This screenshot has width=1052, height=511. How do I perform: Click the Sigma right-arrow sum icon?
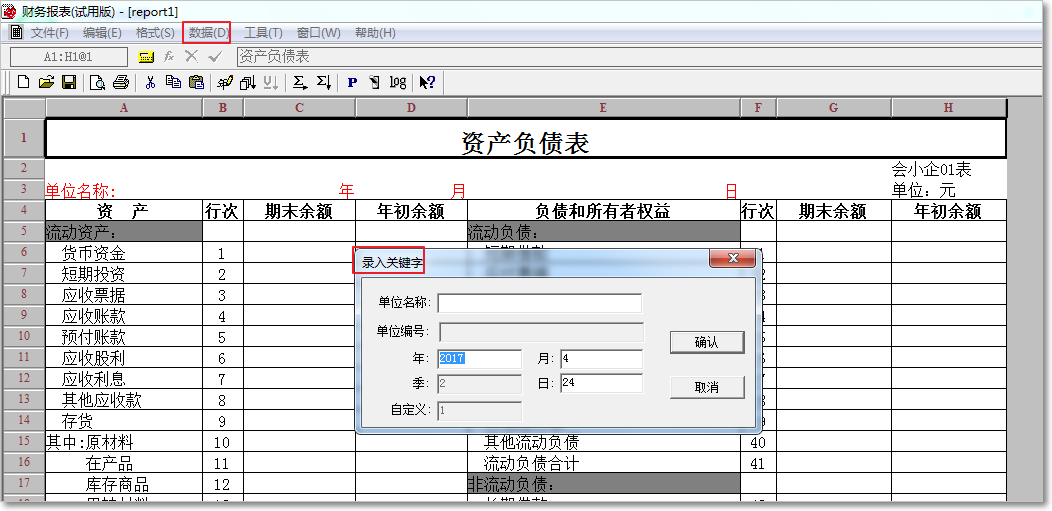pos(301,82)
